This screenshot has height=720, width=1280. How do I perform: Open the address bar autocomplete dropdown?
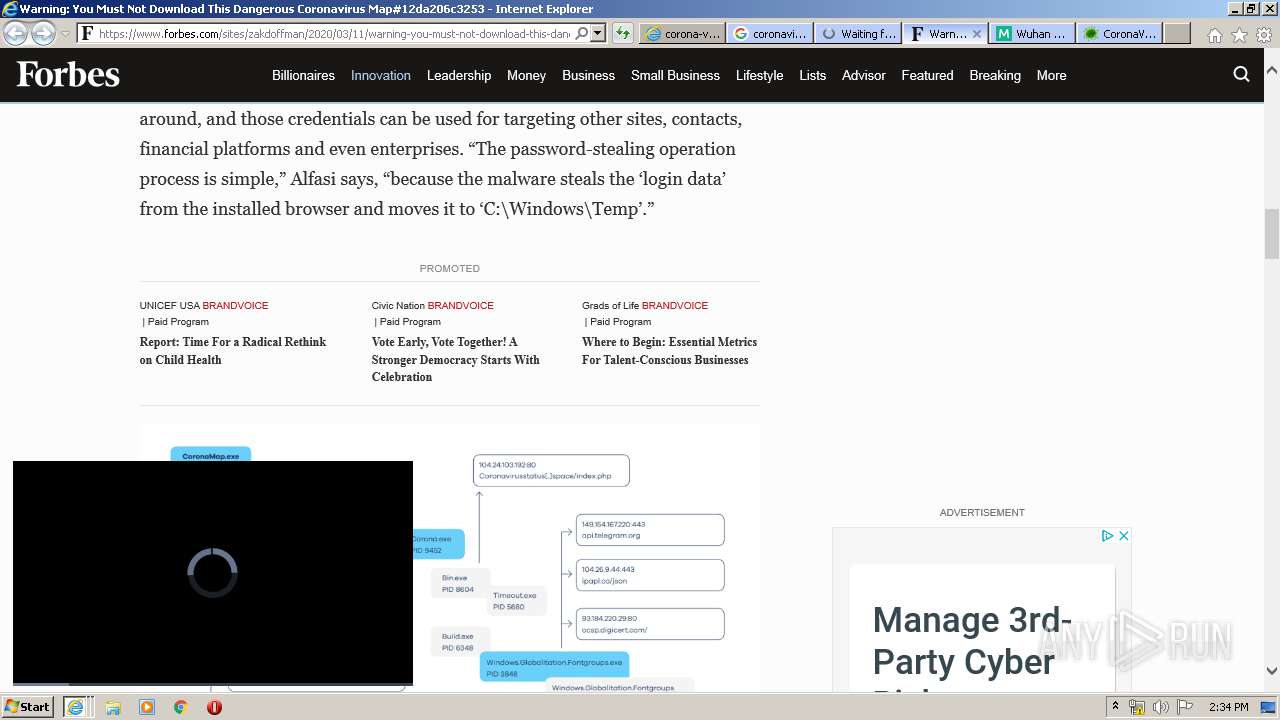point(598,33)
